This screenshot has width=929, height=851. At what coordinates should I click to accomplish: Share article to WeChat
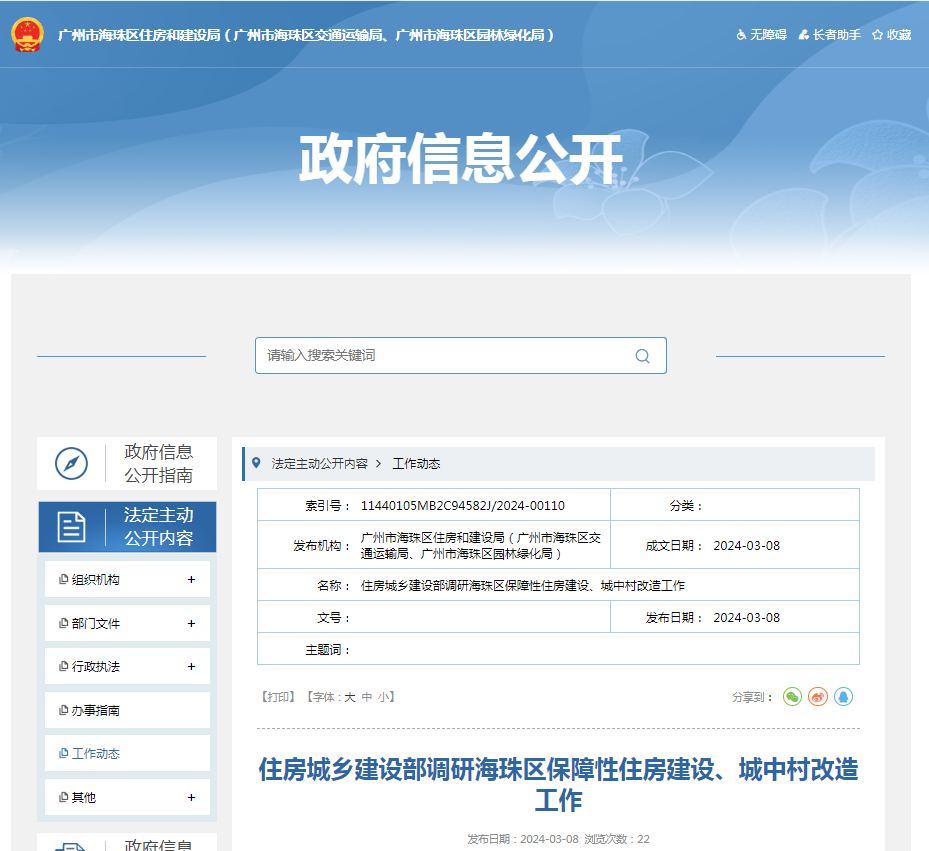(792, 697)
